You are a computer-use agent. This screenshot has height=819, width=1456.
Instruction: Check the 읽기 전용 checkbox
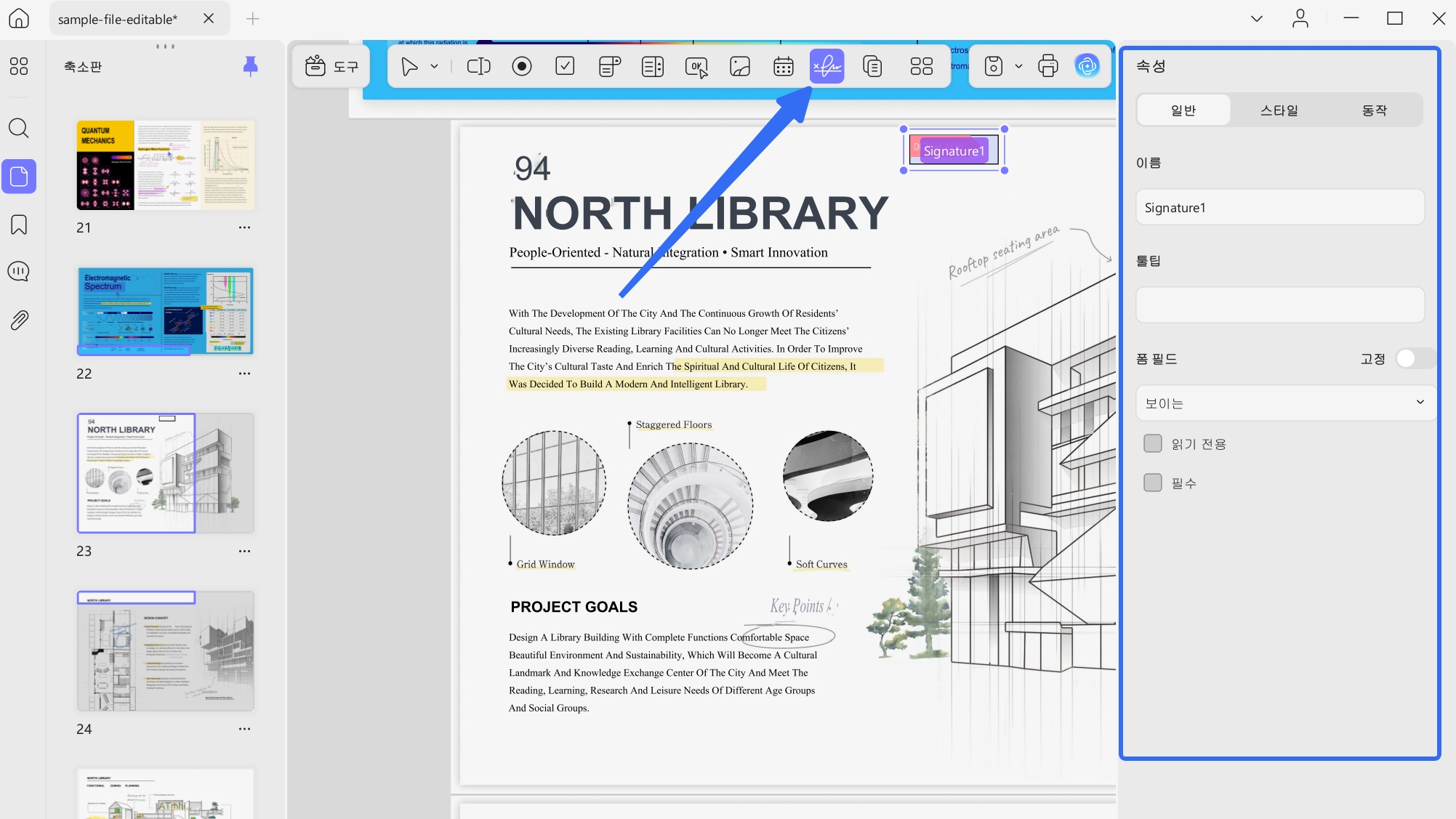click(x=1153, y=443)
